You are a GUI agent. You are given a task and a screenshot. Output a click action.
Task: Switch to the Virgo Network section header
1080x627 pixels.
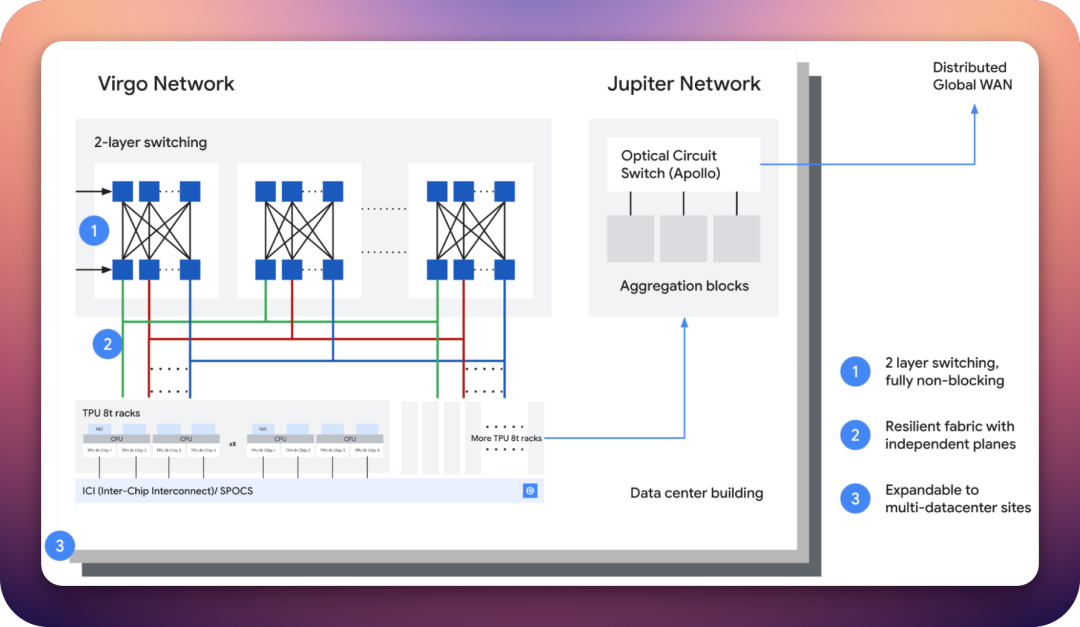(x=166, y=84)
